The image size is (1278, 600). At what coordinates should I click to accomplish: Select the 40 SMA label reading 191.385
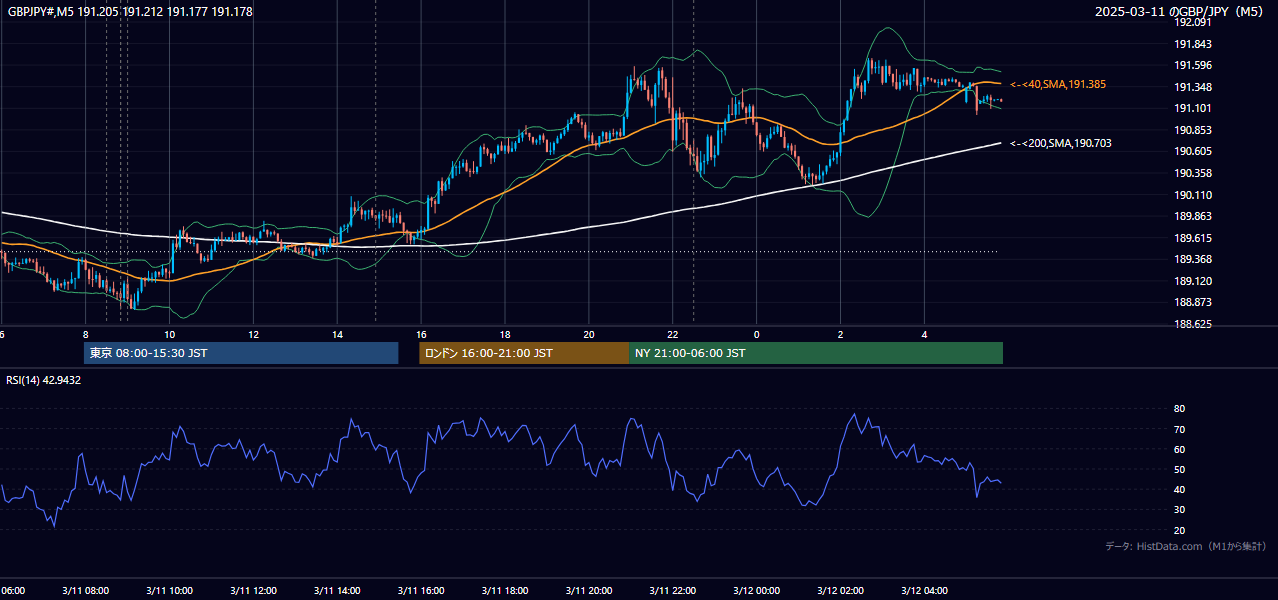pos(1058,85)
